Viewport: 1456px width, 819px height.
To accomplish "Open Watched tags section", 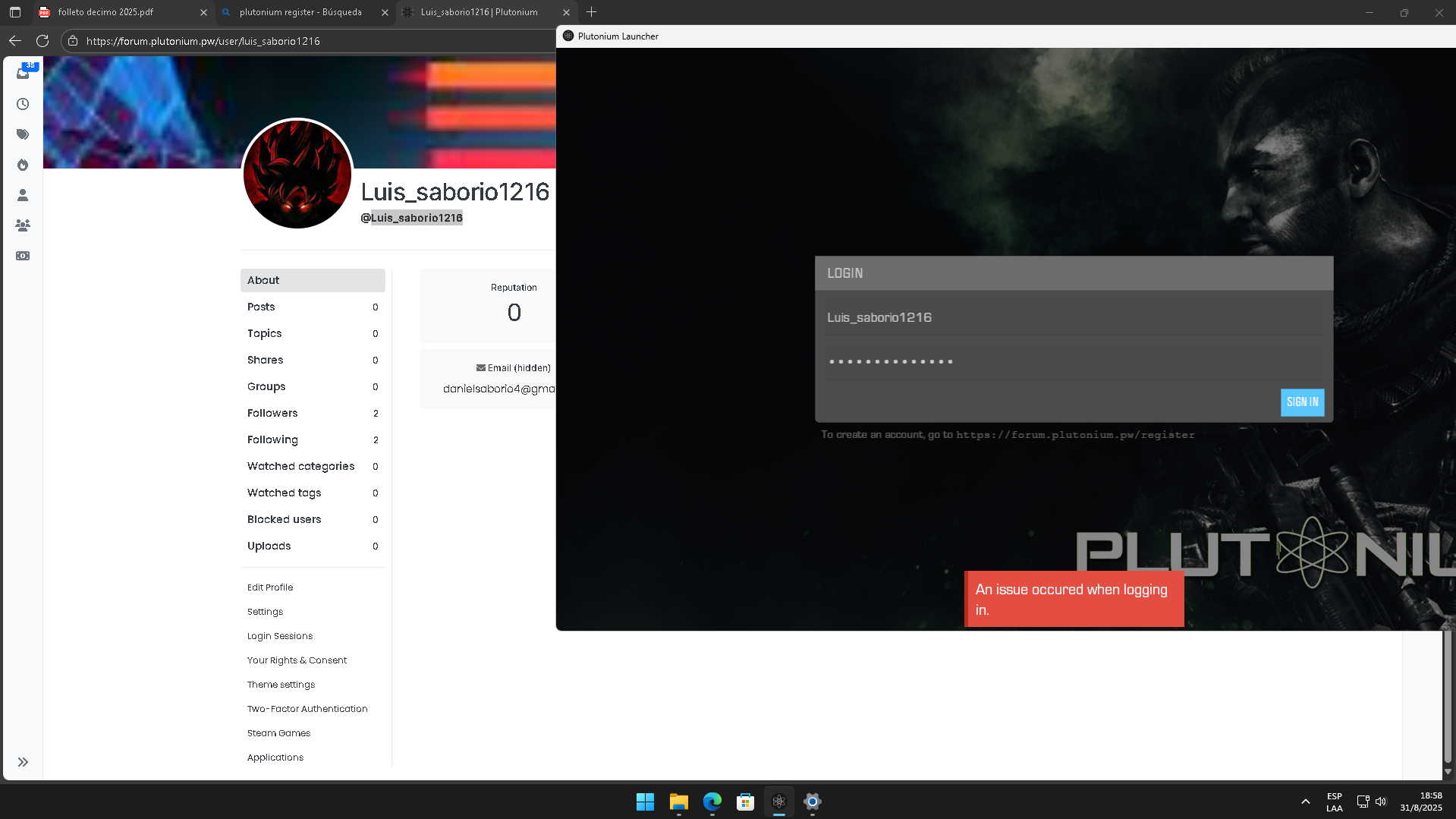I will 313,493.
